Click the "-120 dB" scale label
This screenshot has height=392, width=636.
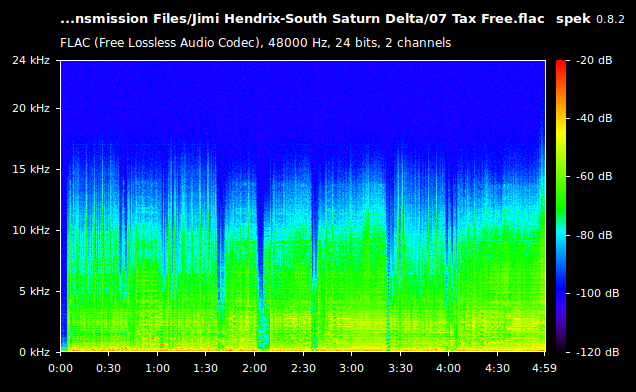tap(597, 352)
